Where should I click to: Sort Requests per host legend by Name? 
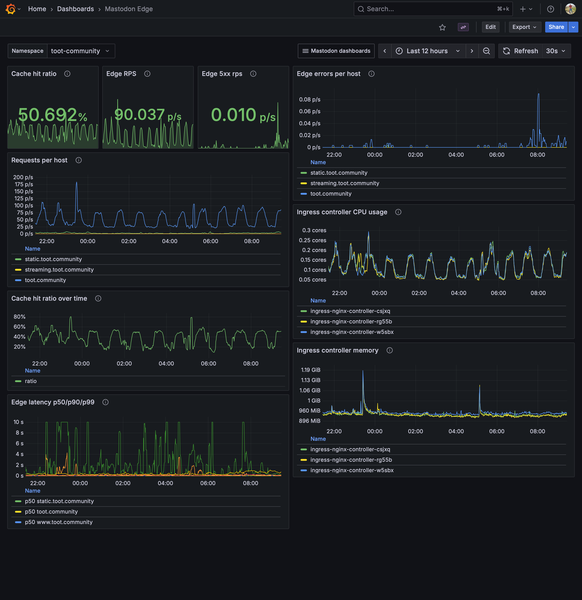click(x=33, y=249)
